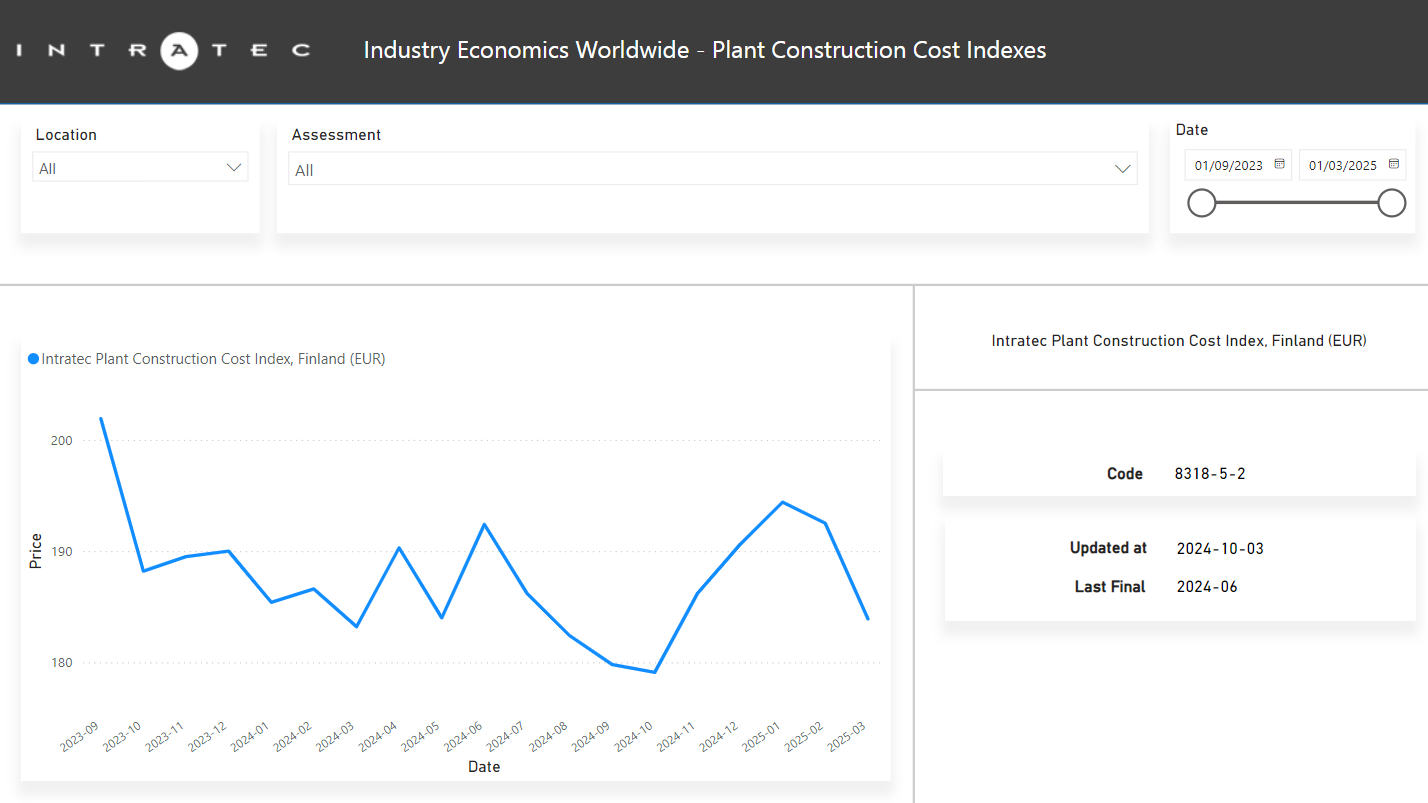Click the Price y-axis title

click(36, 551)
